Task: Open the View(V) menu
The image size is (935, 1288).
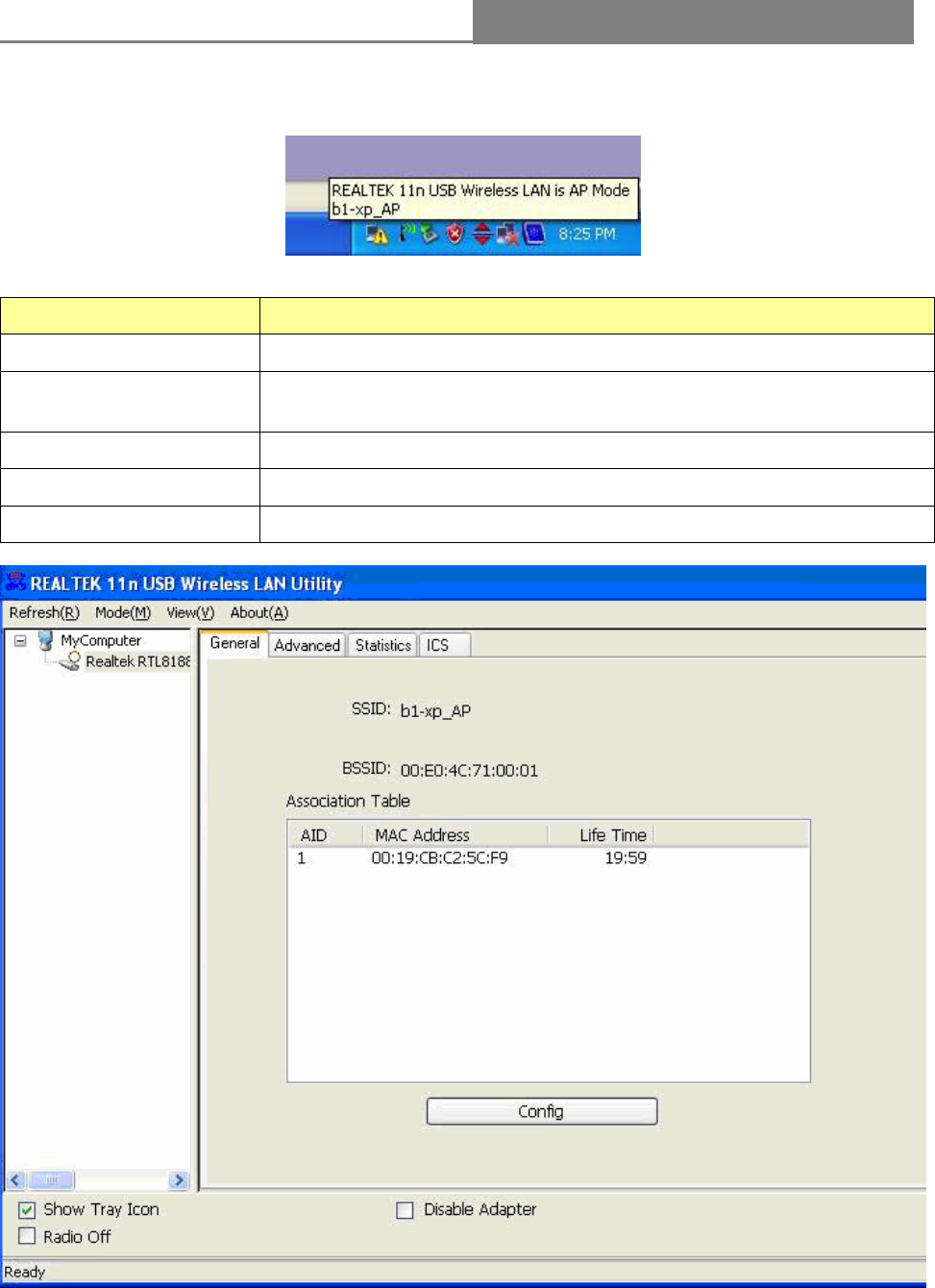Action: click(190, 612)
